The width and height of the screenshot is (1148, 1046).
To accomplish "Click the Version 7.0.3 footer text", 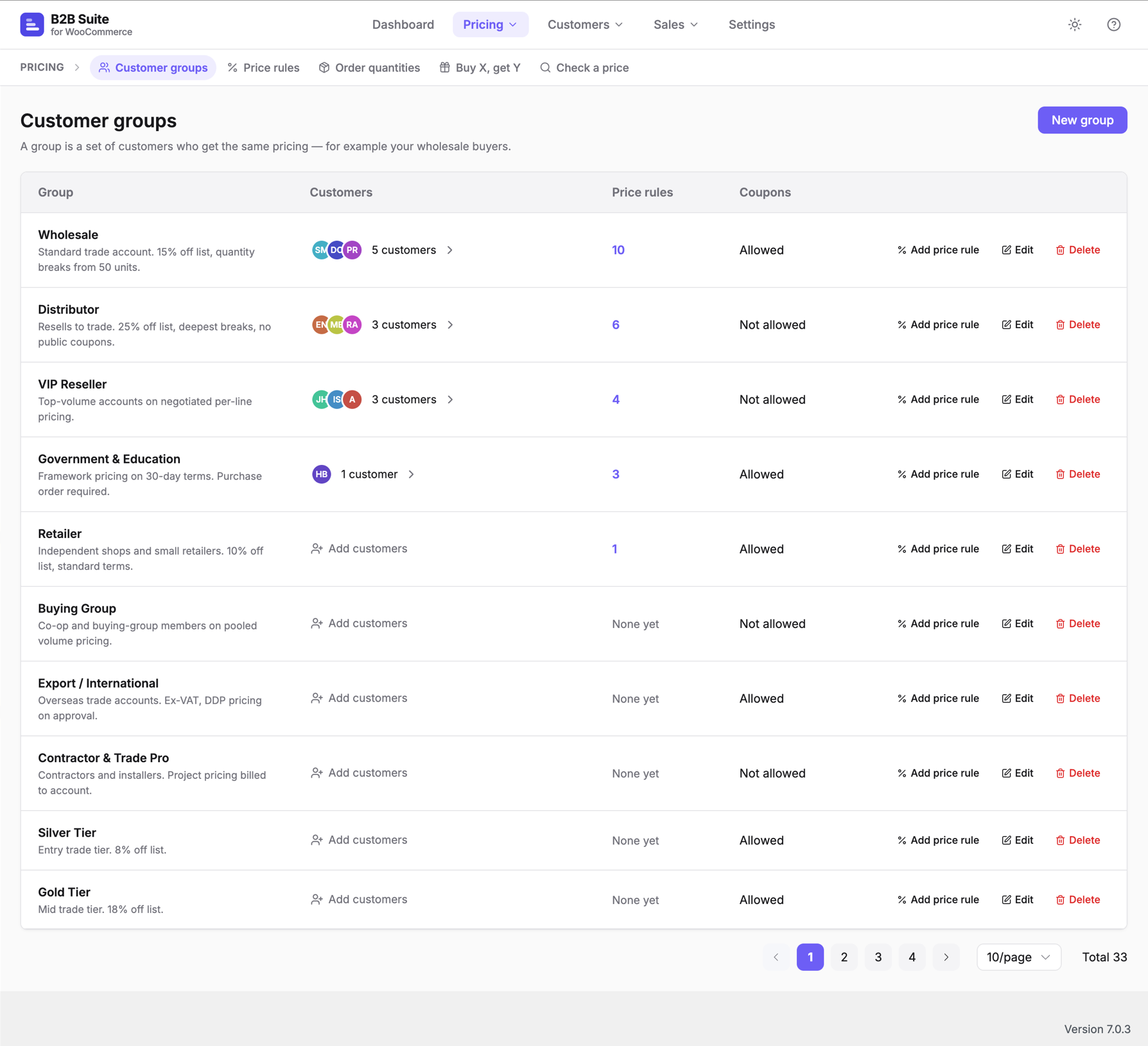I will (x=1097, y=1029).
